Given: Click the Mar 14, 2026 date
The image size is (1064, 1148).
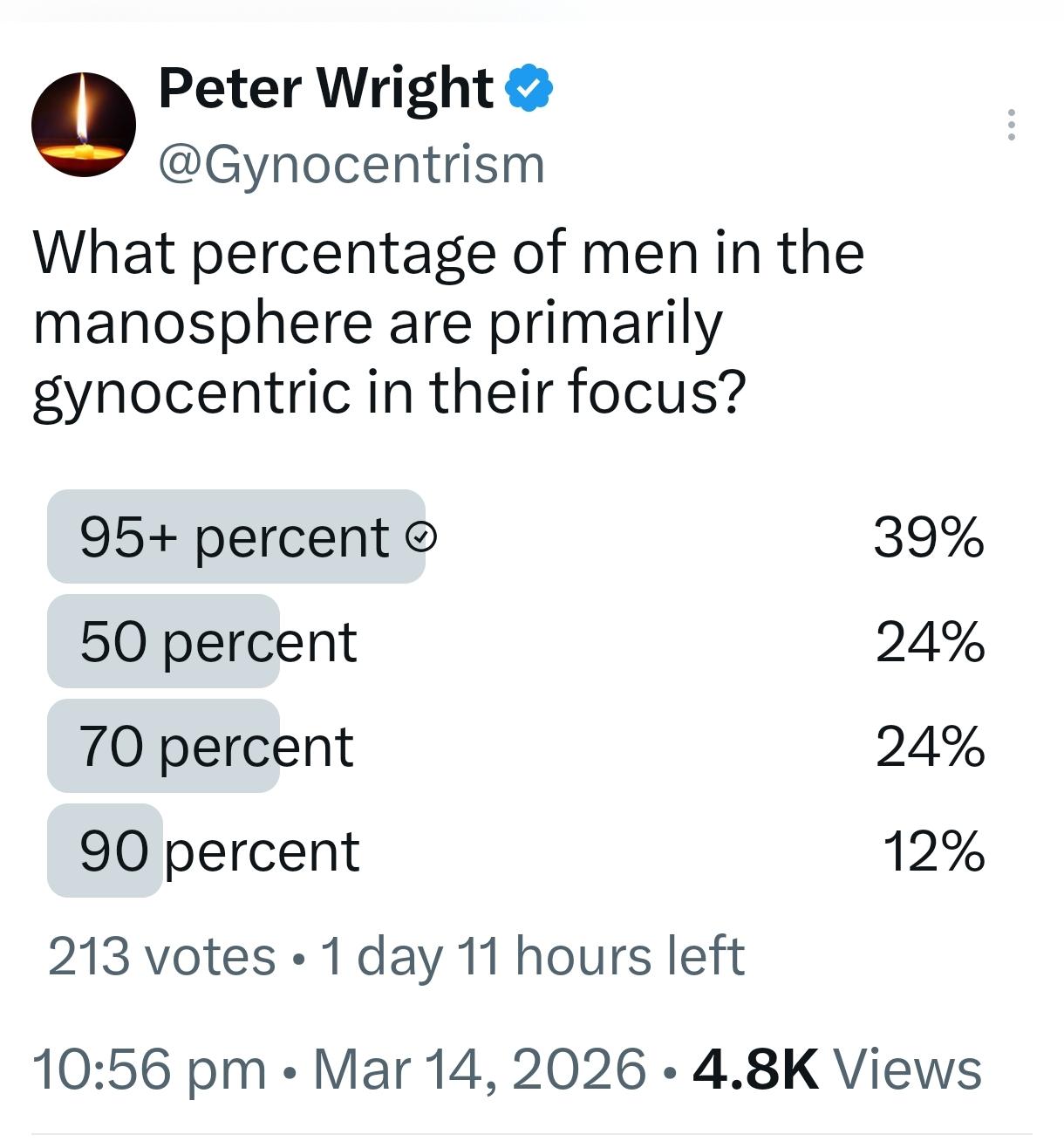Looking at the screenshot, I should tap(479, 1069).
